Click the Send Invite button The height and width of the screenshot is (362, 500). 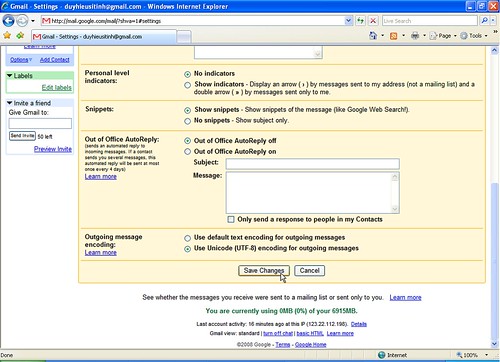coord(22,136)
